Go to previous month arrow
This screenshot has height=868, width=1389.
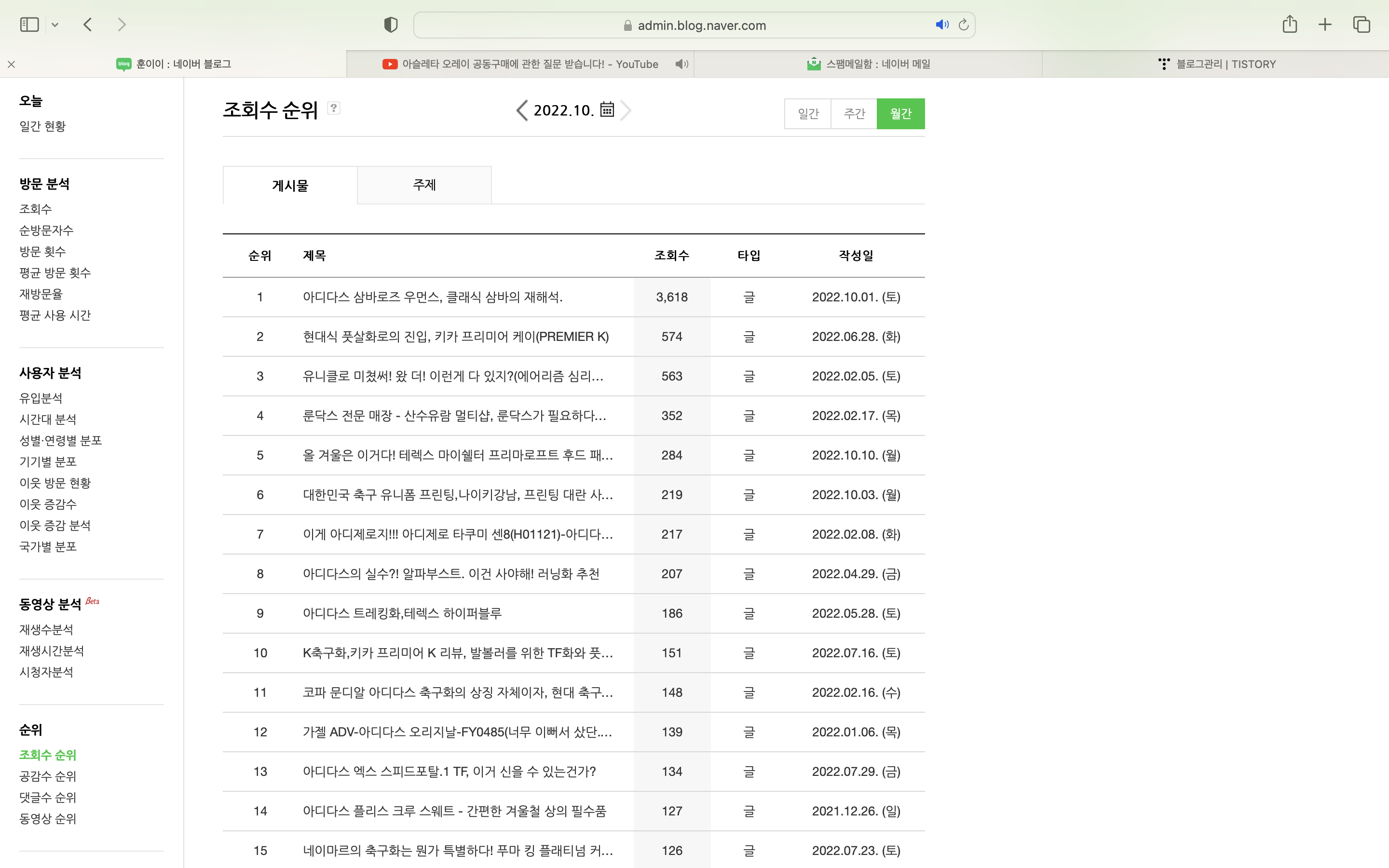point(521,110)
